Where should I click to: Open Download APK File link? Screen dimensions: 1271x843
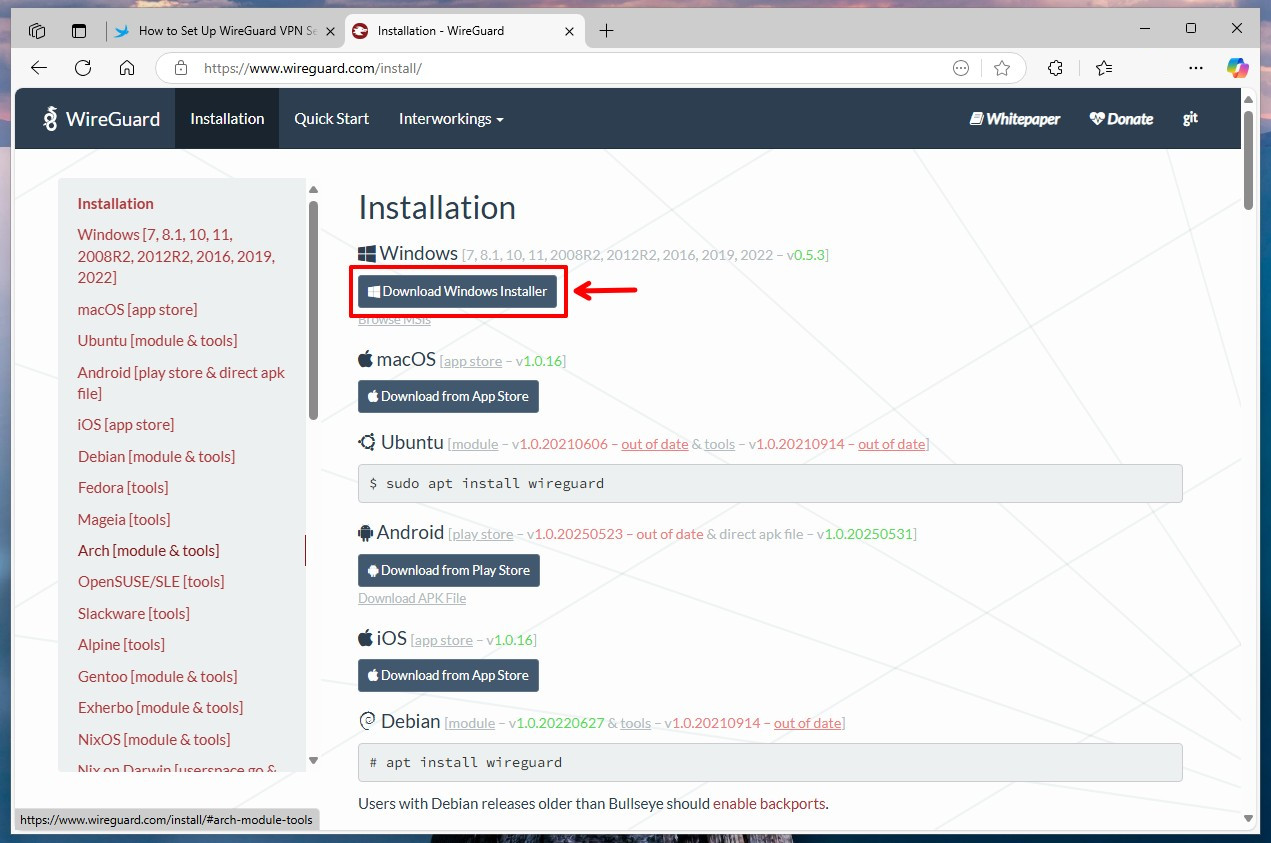click(412, 598)
